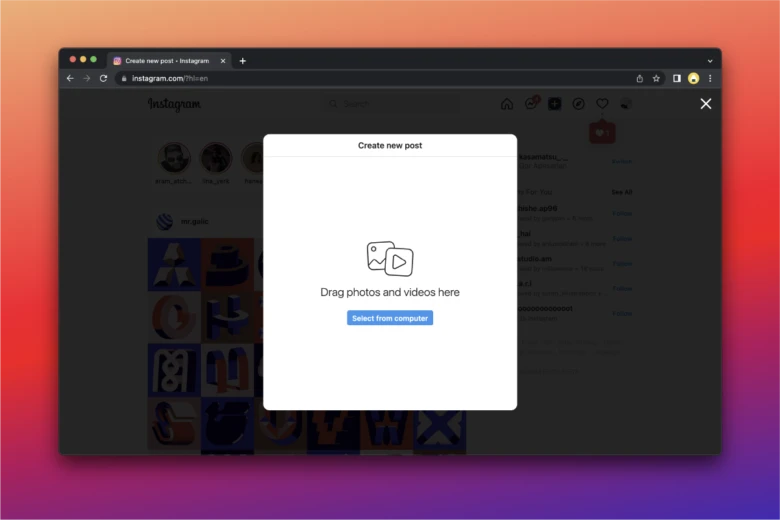
Task: Click the photo and video upload icon
Action: click(390, 259)
